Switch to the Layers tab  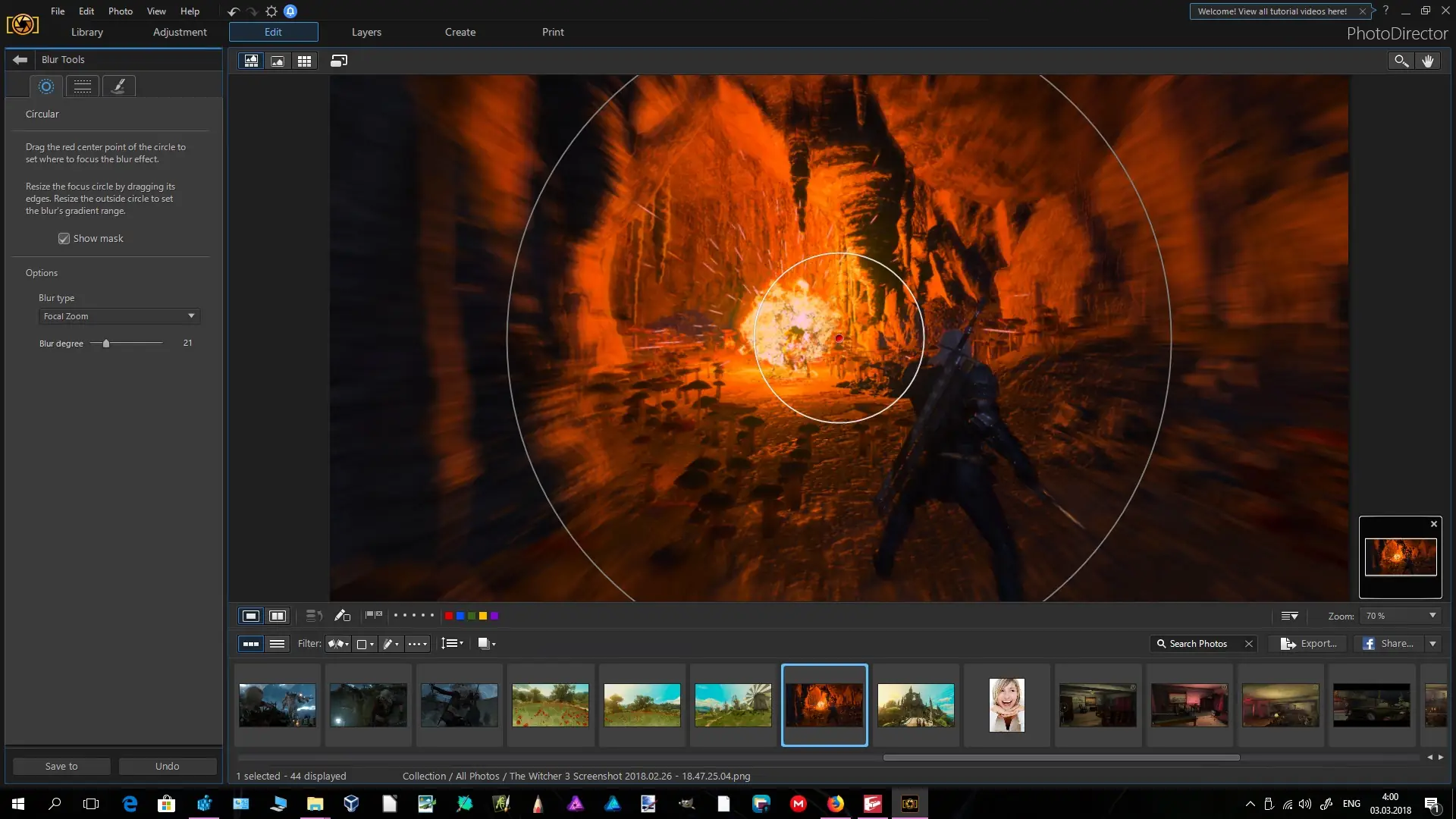point(366,33)
